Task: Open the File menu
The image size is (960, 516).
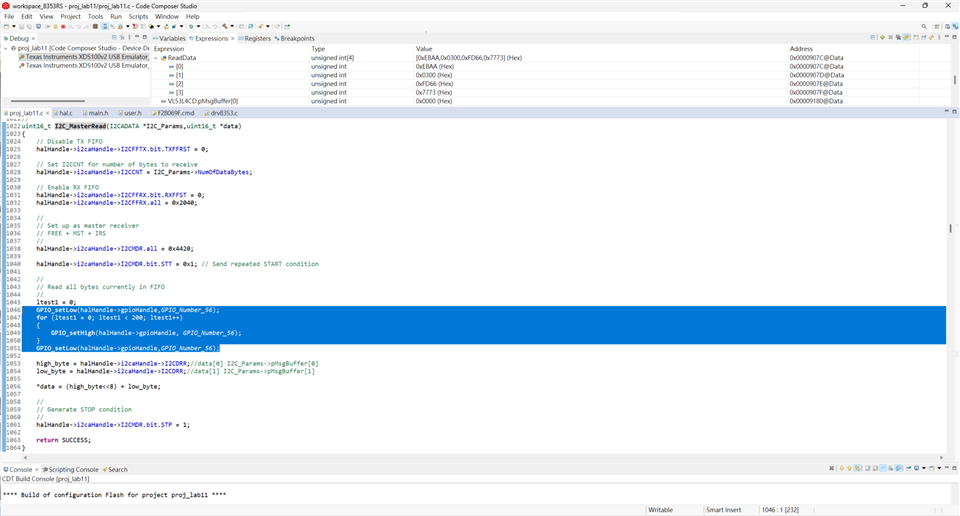Action: click(x=9, y=17)
